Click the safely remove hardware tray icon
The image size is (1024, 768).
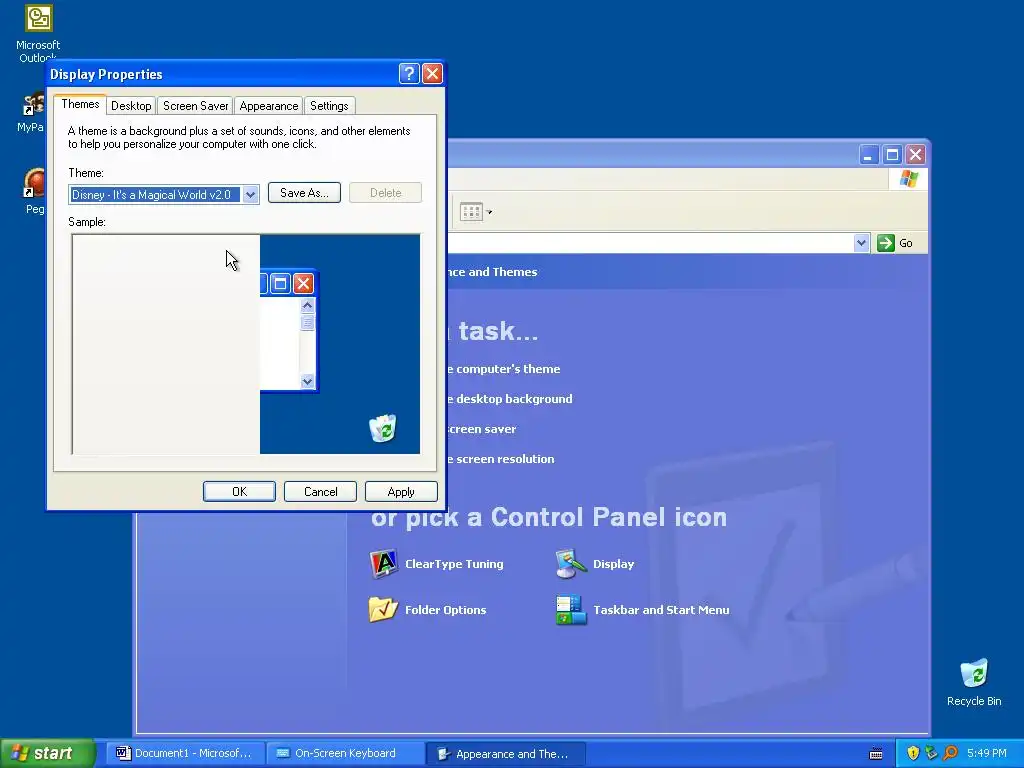[x=931, y=753]
